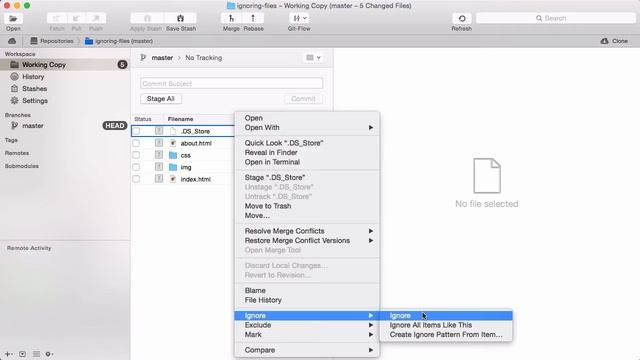Click the Stage All button
640x360 pixels.
[x=161, y=99]
